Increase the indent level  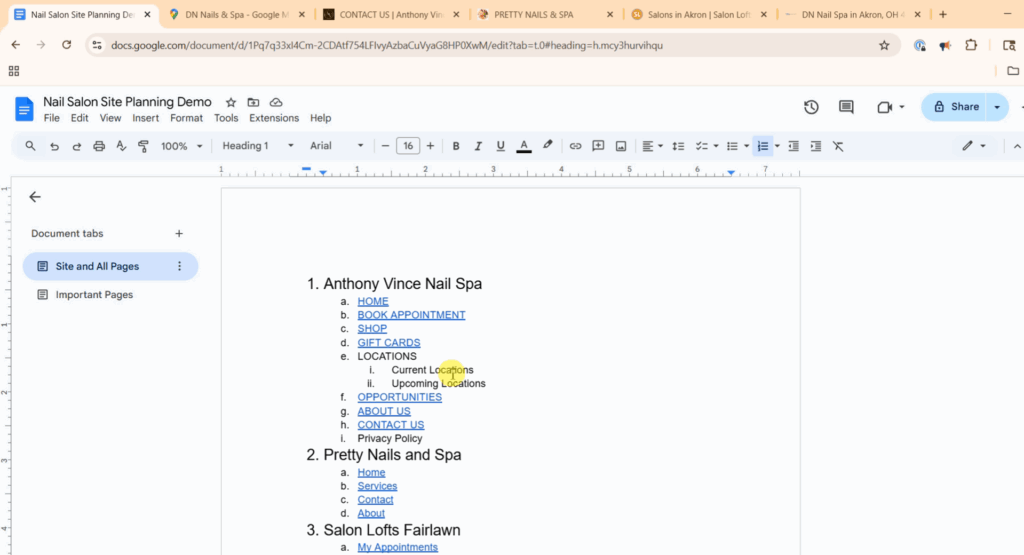[816, 146]
